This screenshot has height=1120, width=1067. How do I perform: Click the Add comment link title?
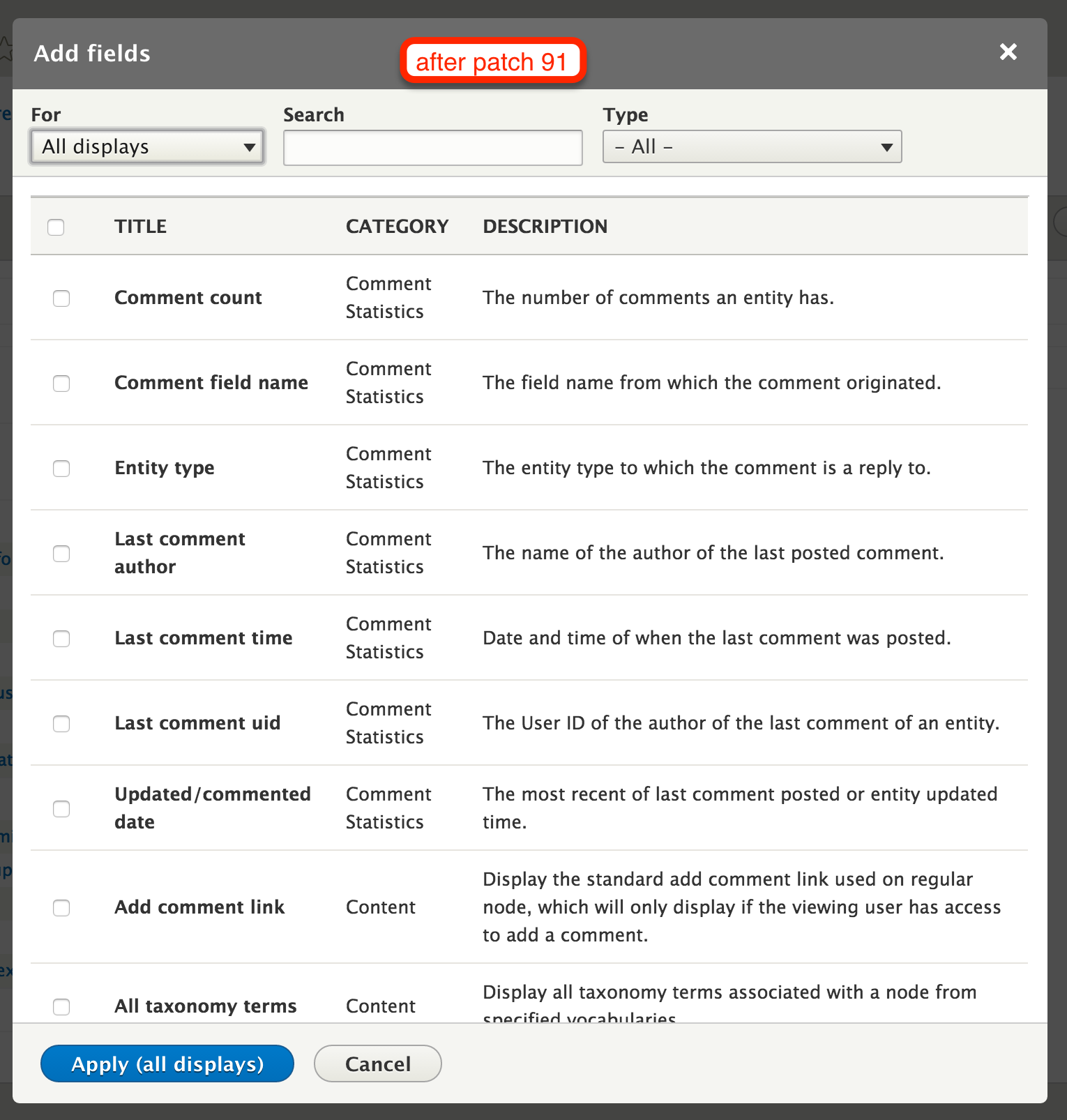[199, 907]
